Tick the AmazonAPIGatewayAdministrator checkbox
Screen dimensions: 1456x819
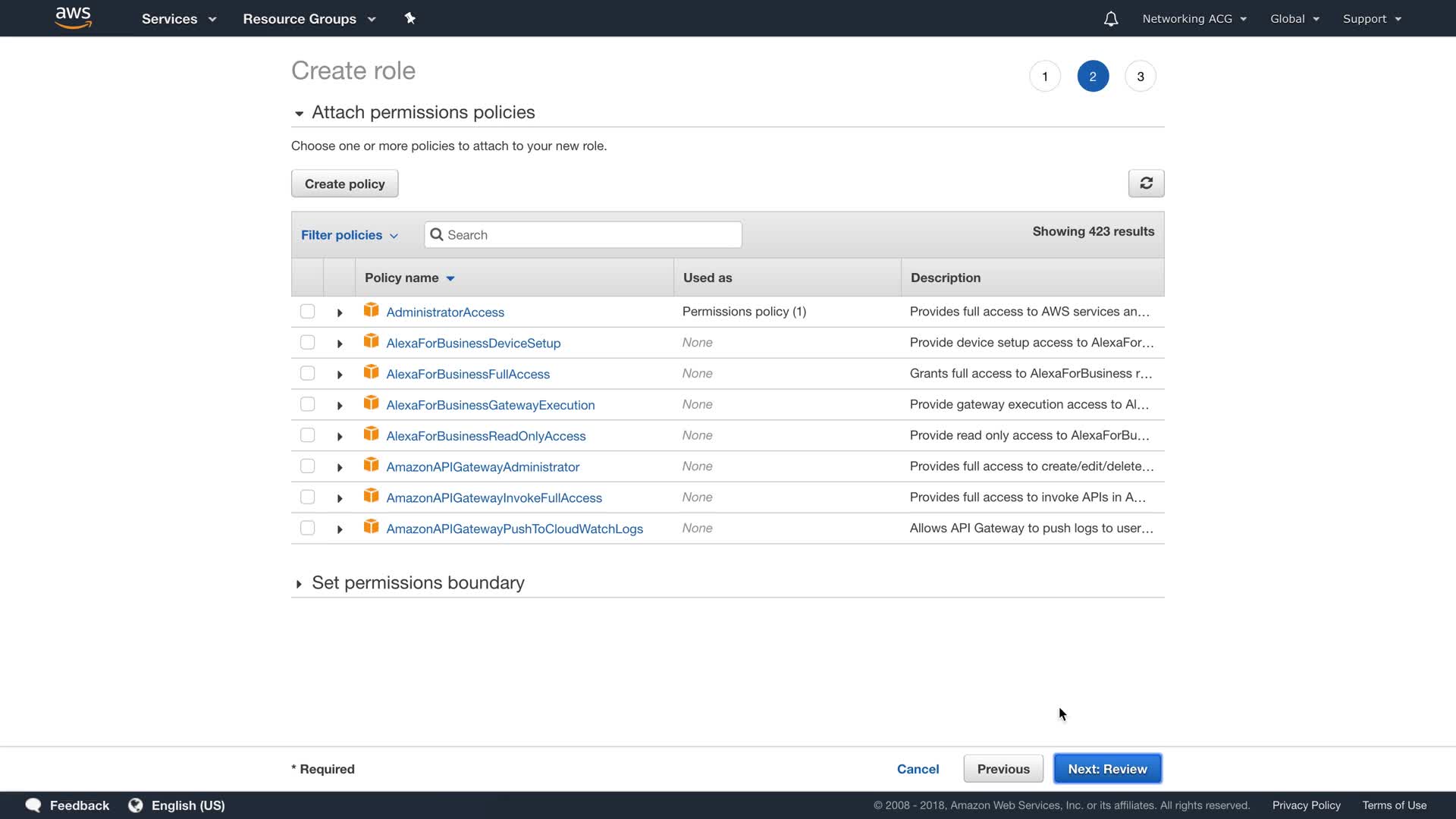[307, 466]
